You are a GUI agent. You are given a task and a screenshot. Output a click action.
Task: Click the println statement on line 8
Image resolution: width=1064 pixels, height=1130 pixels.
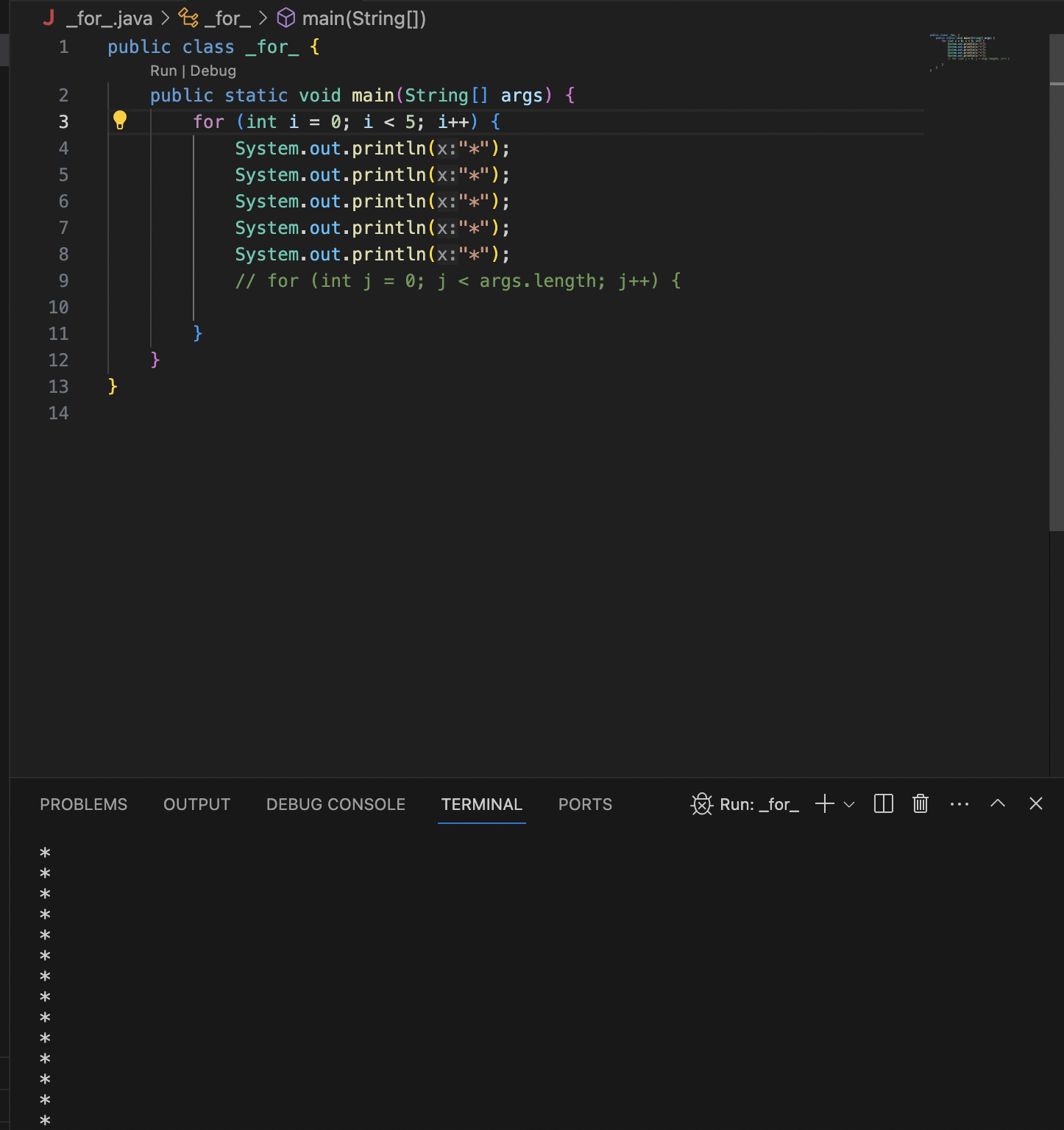click(372, 255)
